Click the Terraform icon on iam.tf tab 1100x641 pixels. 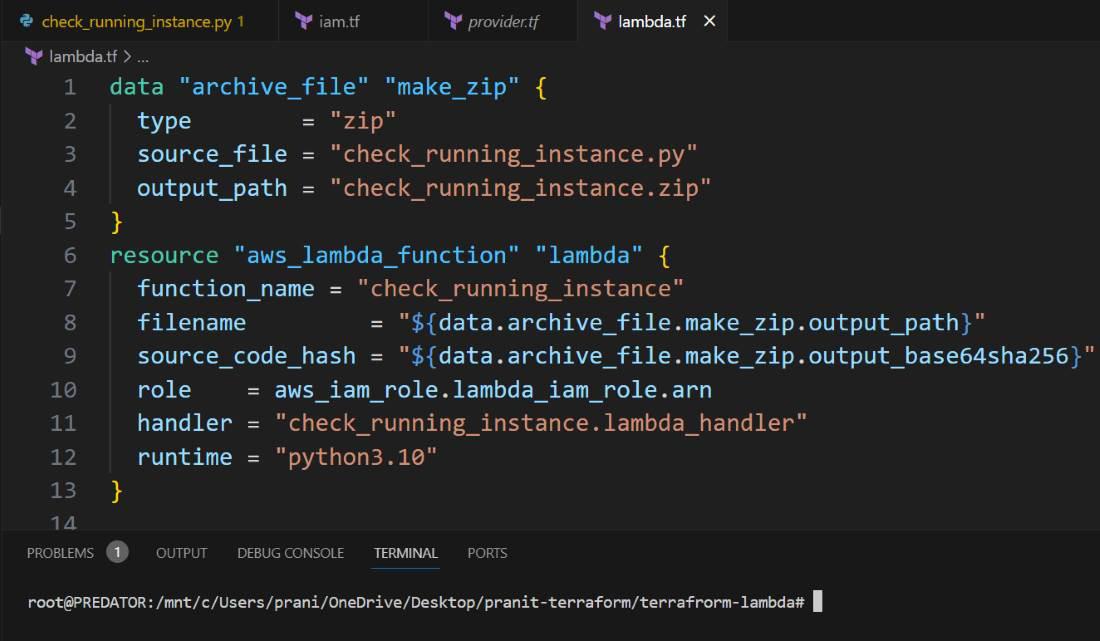(303, 22)
